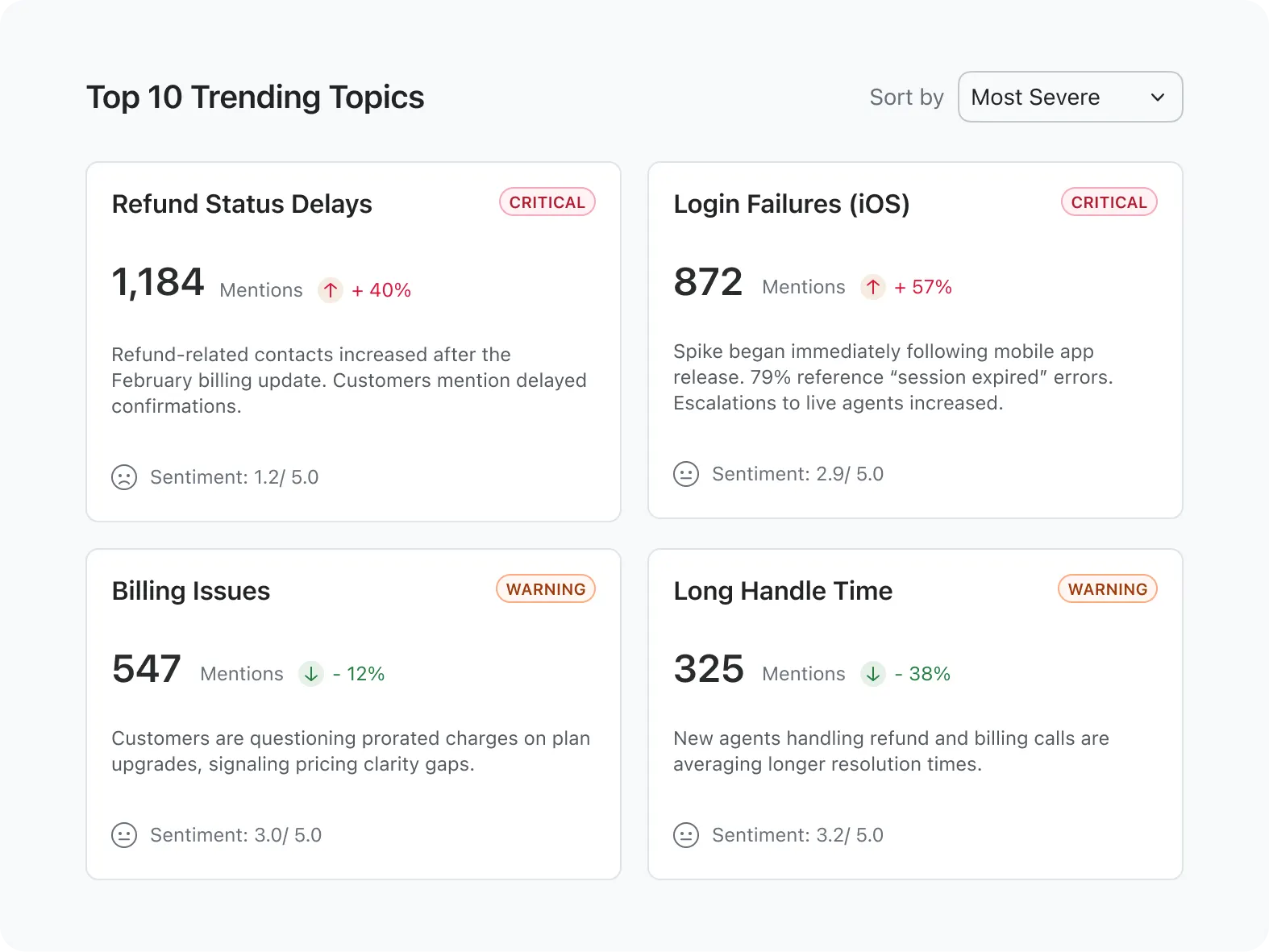The height and width of the screenshot is (952, 1269).
Task: Click the neutral face icon for Login Failures
Action: point(686,474)
